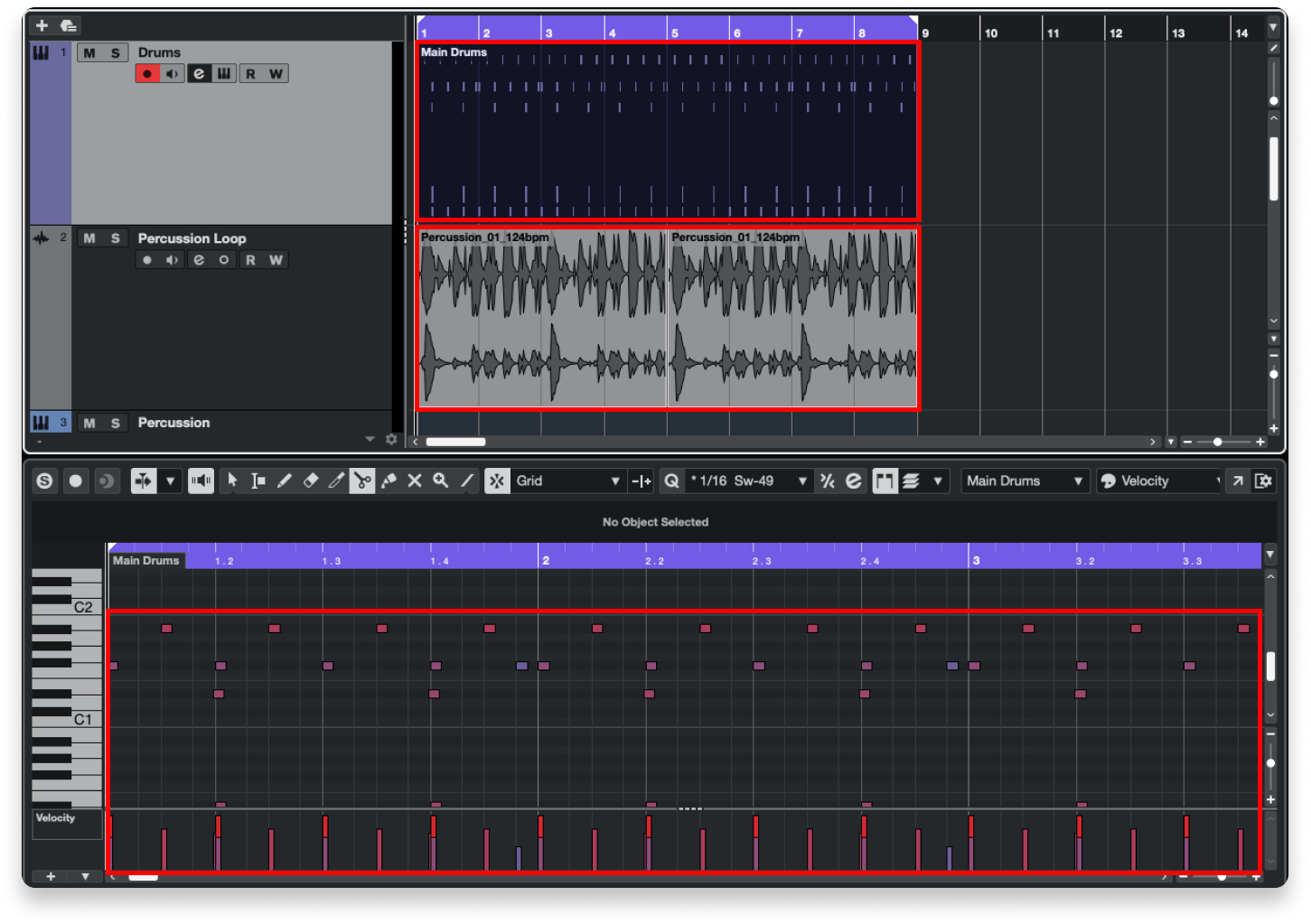The image size is (1311, 924).
Task: Enable Write automation on Drums track
Action: pos(276,74)
